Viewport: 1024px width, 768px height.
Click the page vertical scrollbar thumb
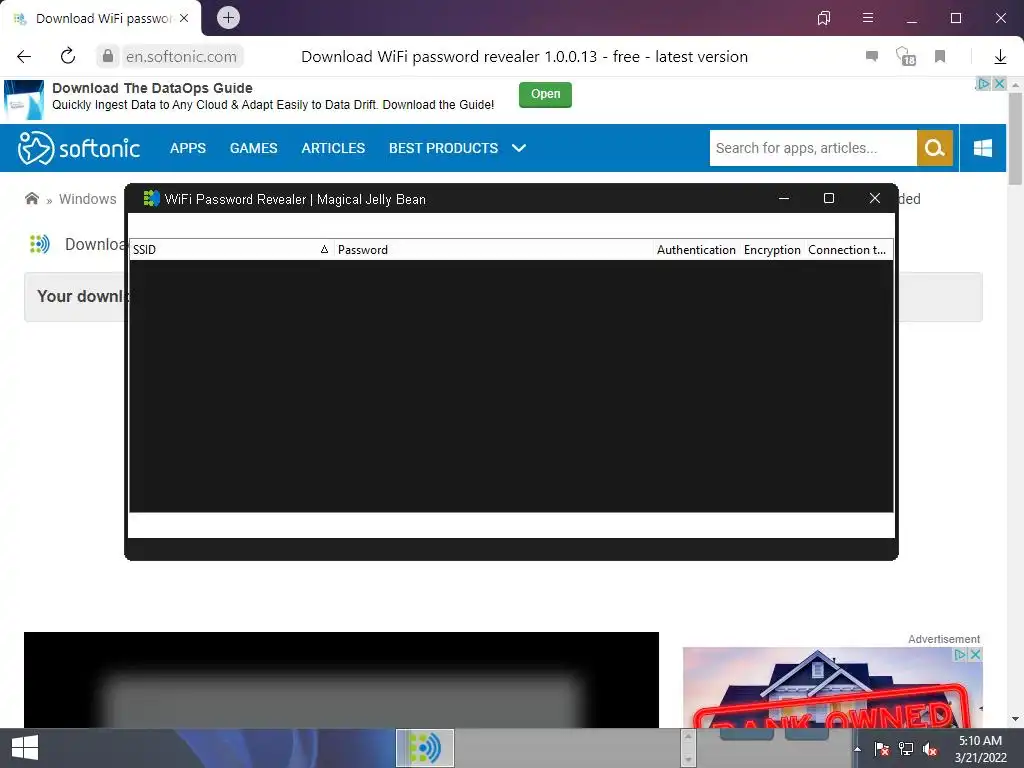pos(1015,138)
